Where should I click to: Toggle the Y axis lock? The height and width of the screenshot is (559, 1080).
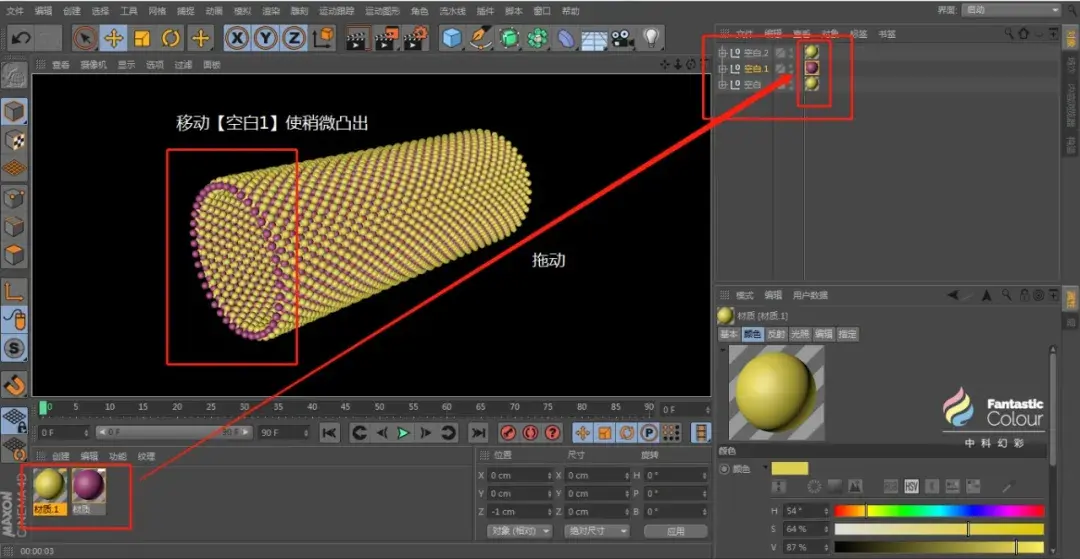coord(266,38)
